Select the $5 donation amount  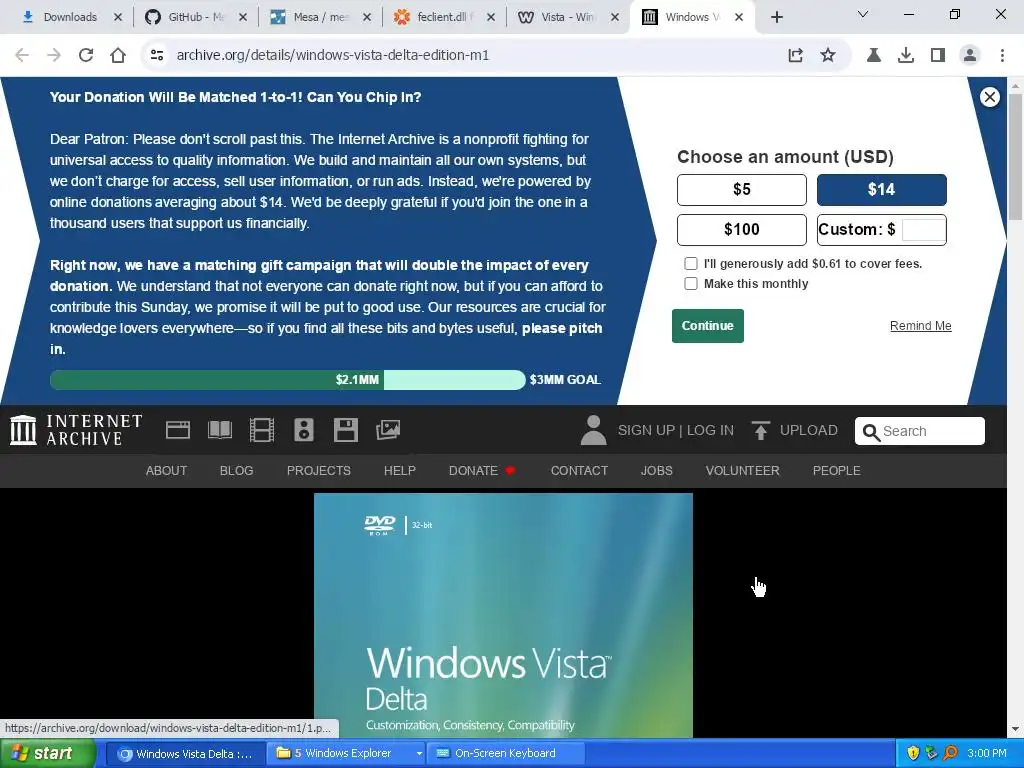[x=742, y=189]
